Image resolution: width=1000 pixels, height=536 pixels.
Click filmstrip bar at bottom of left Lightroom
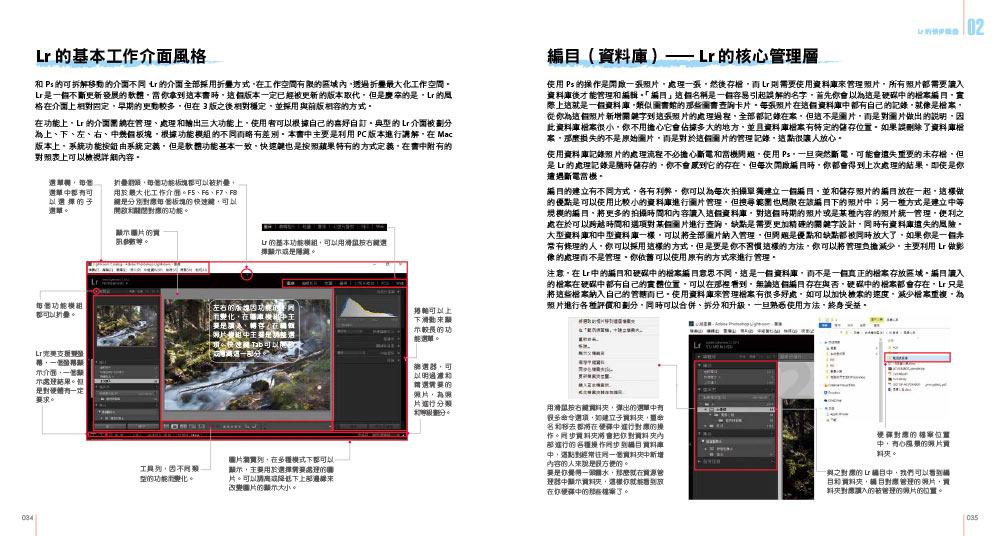point(247,435)
